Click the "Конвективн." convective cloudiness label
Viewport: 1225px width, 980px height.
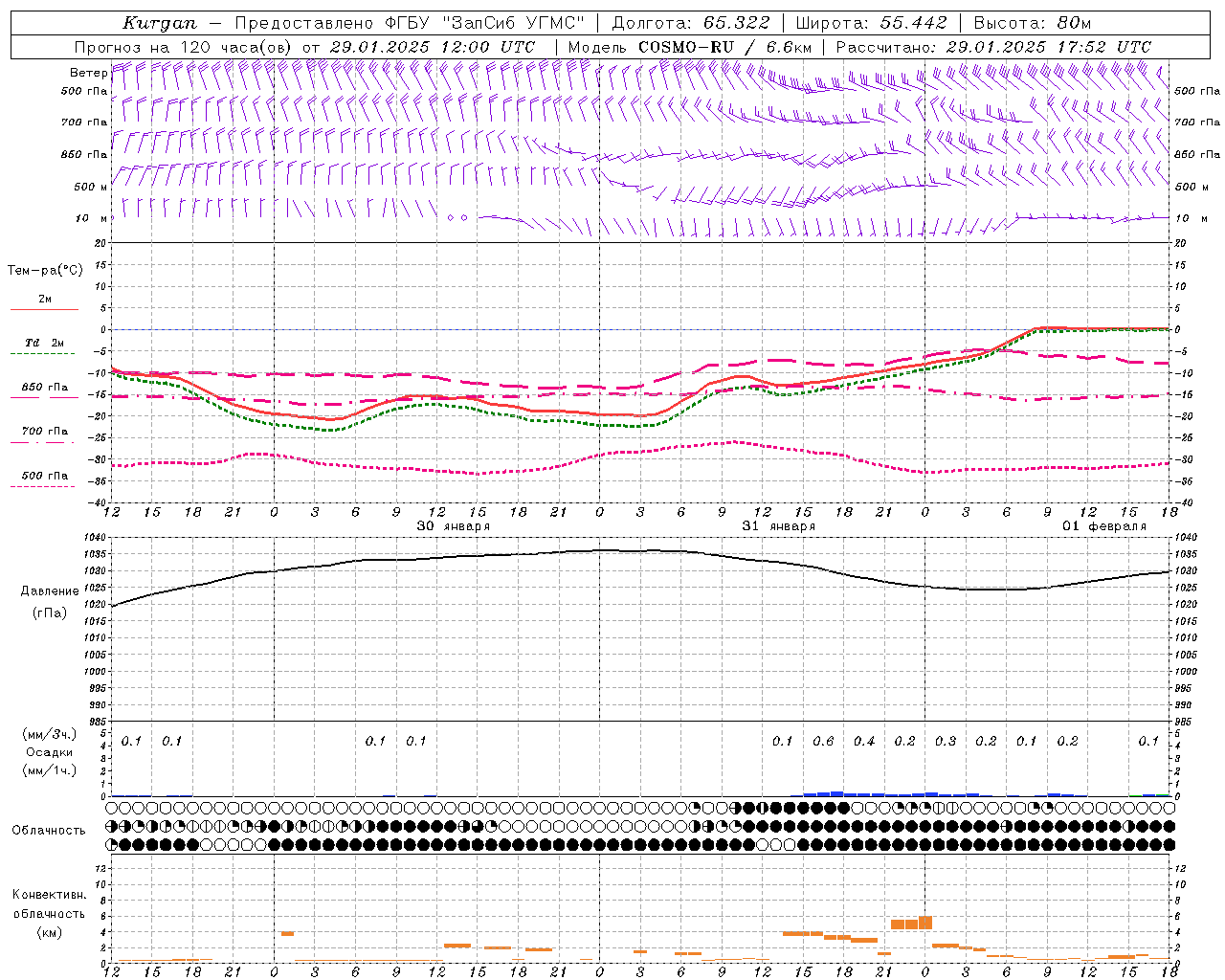point(49,895)
